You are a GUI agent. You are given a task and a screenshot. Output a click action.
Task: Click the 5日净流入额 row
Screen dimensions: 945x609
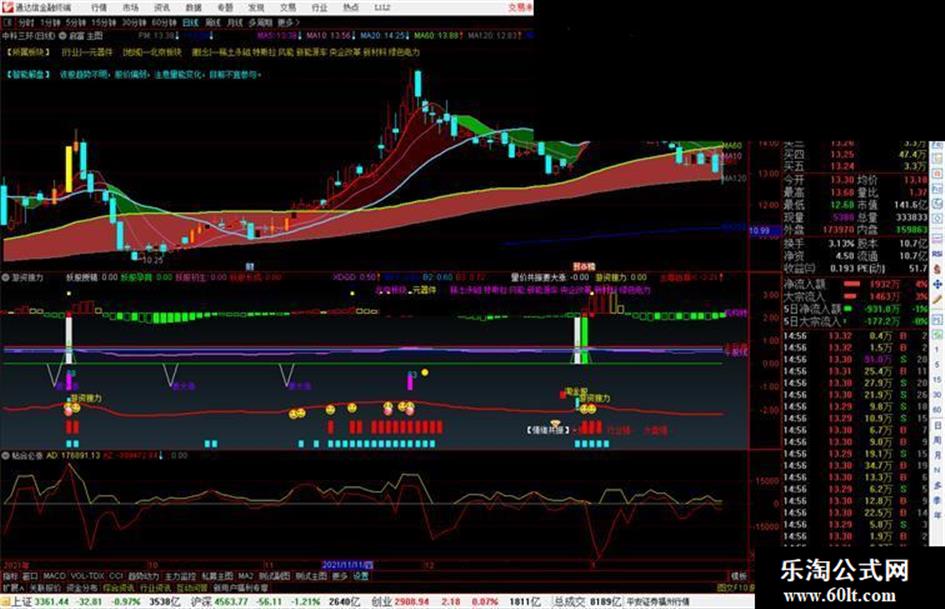point(855,309)
